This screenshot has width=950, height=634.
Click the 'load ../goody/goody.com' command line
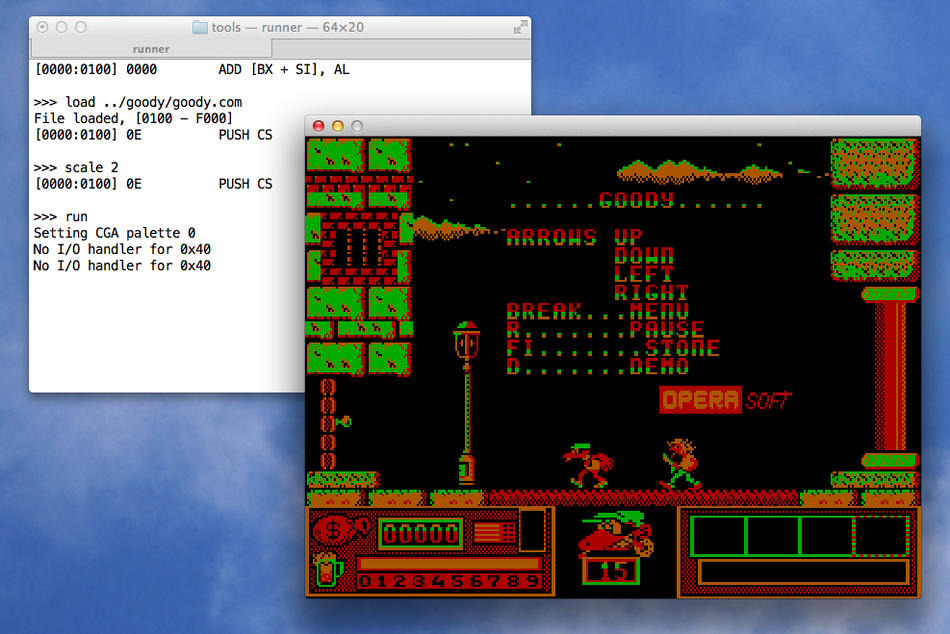point(138,102)
